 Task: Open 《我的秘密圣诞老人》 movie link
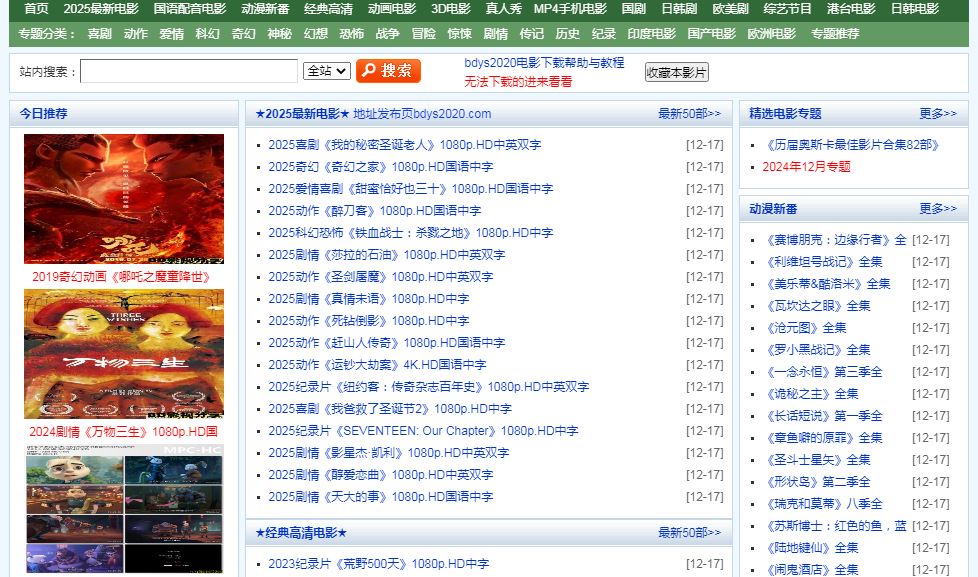pos(404,145)
